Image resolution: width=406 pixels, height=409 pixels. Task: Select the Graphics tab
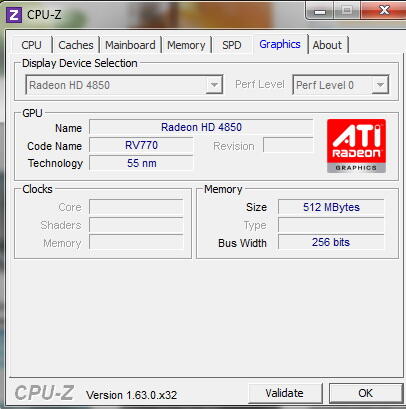(280, 44)
